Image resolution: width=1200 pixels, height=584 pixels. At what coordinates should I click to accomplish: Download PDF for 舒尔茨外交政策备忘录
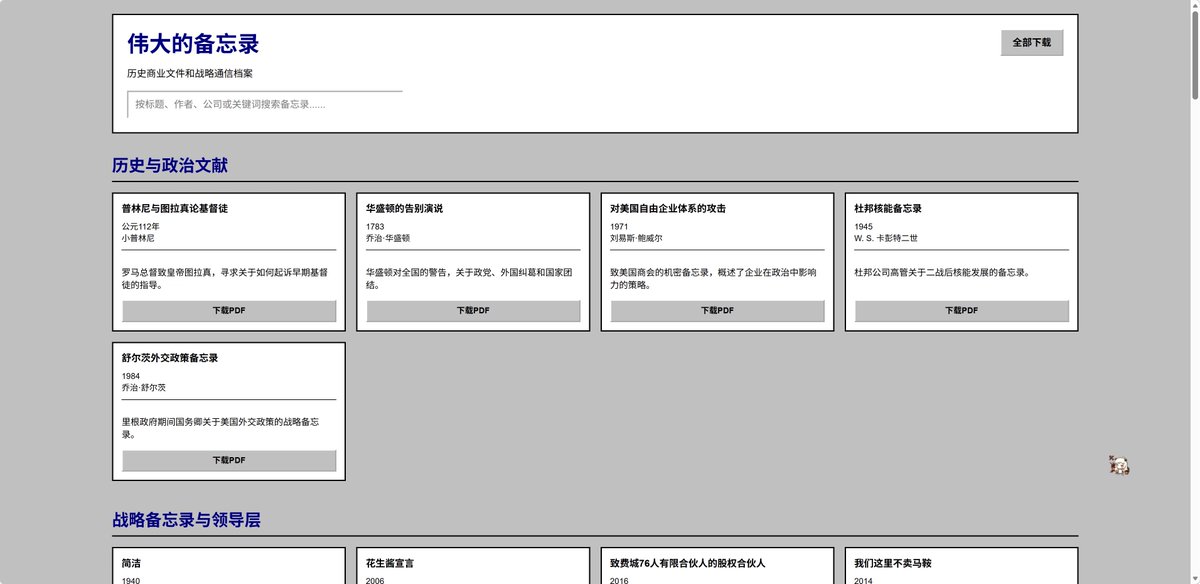229,461
